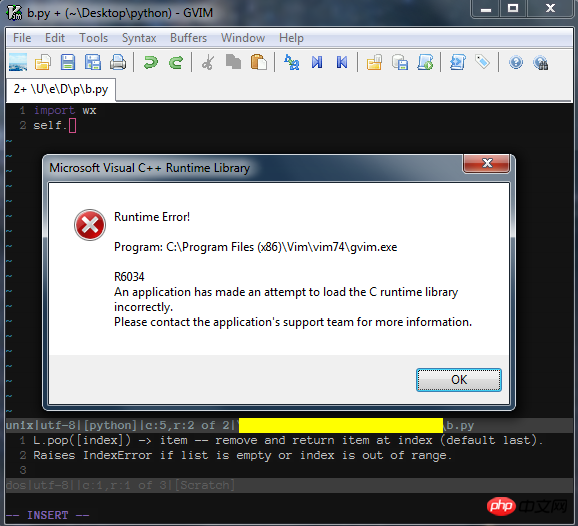This screenshot has width=578, height=526.
Task: Open Vim help with the question-mark icon
Action: [x=516, y=62]
